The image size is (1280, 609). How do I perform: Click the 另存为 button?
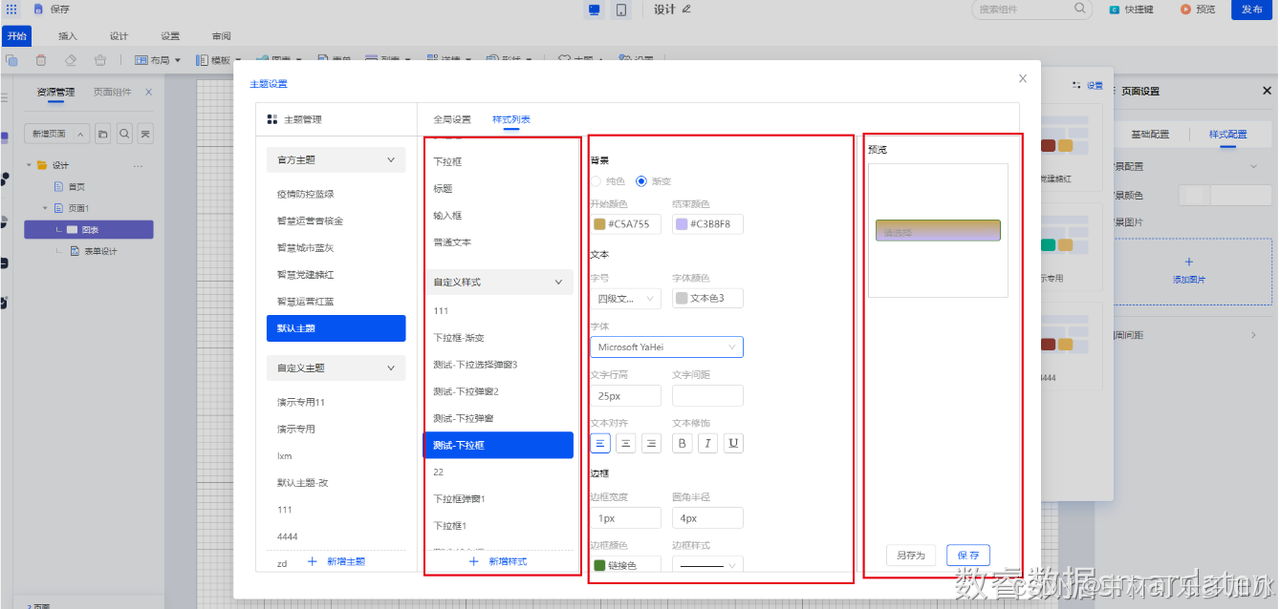click(x=910, y=555)
